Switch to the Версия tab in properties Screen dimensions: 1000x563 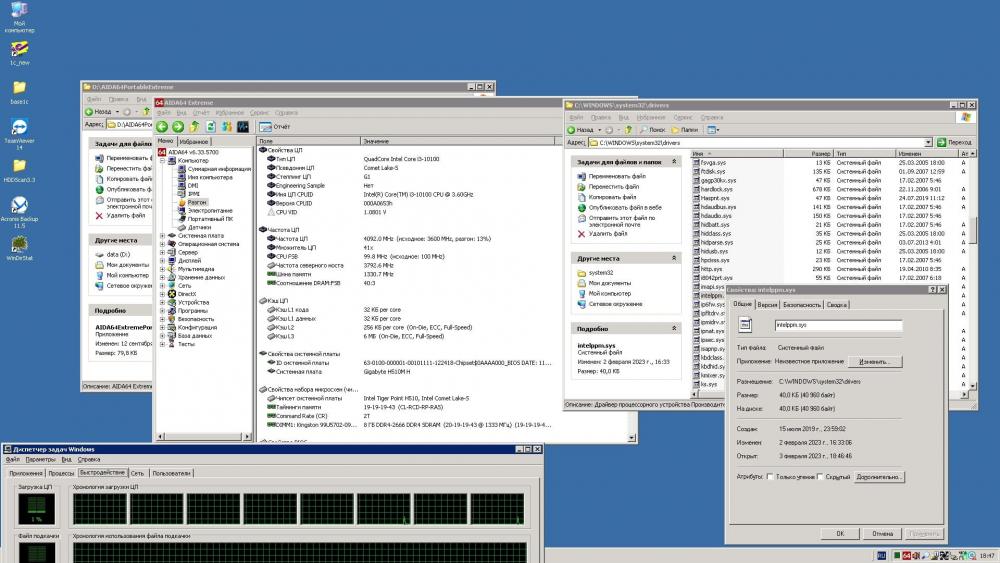[x=767, y=304]
